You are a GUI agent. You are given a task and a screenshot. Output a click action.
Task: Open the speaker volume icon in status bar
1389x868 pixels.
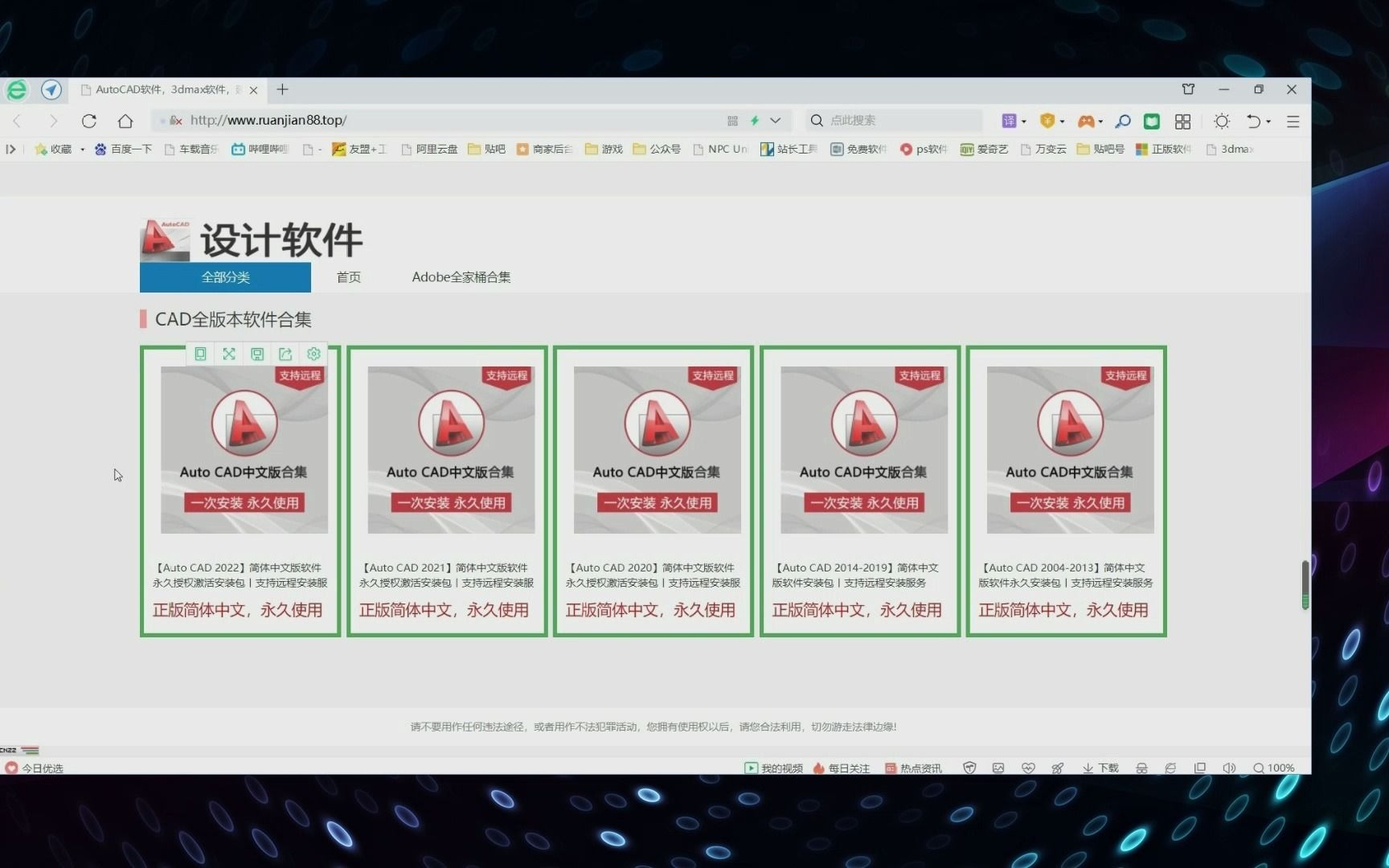[1228, 768]
